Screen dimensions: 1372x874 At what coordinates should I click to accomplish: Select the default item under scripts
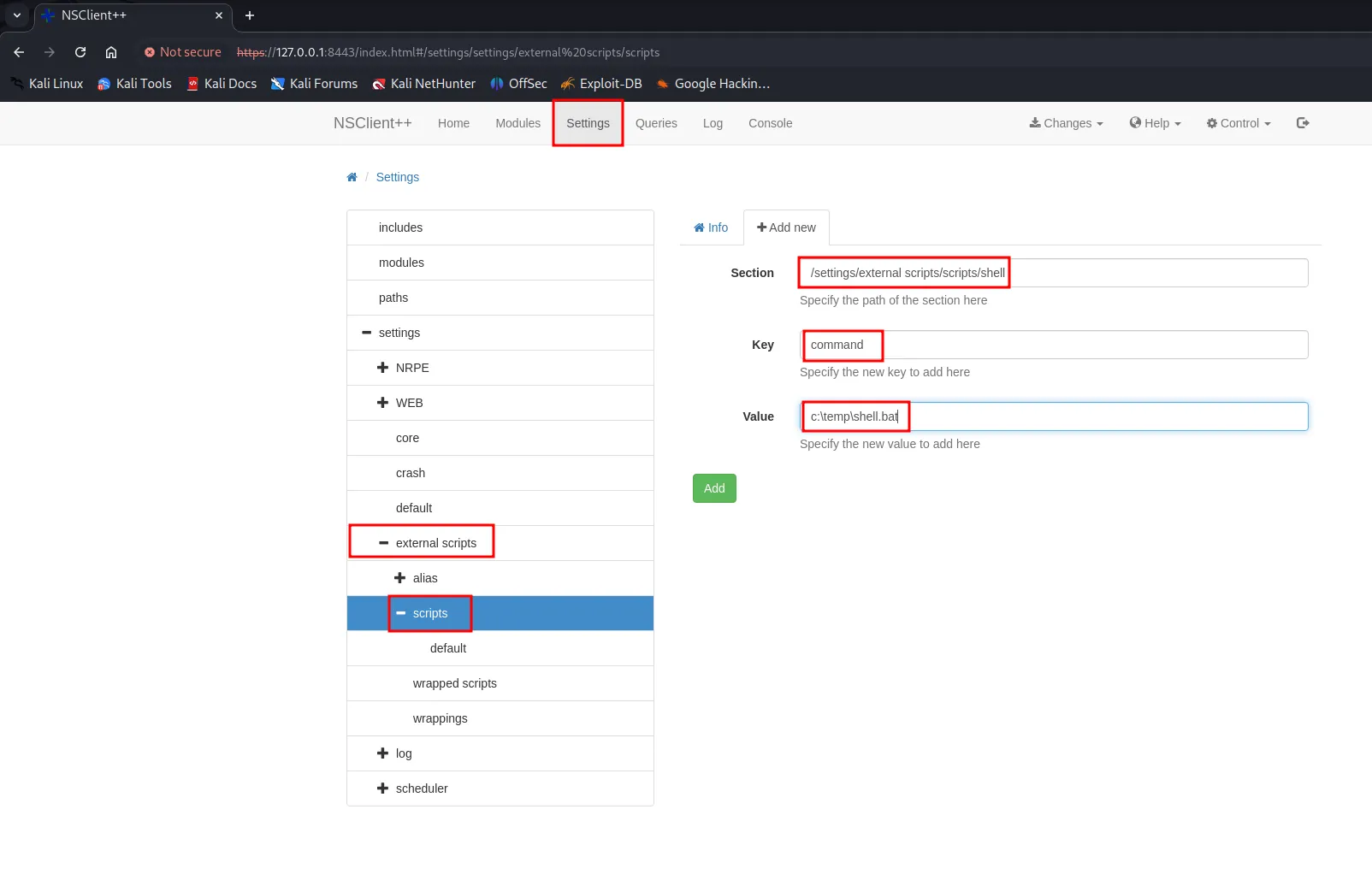[500, 648]
